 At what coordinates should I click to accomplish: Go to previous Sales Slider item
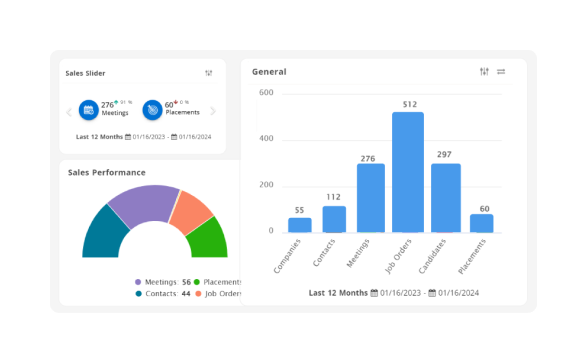coord(69,112)
